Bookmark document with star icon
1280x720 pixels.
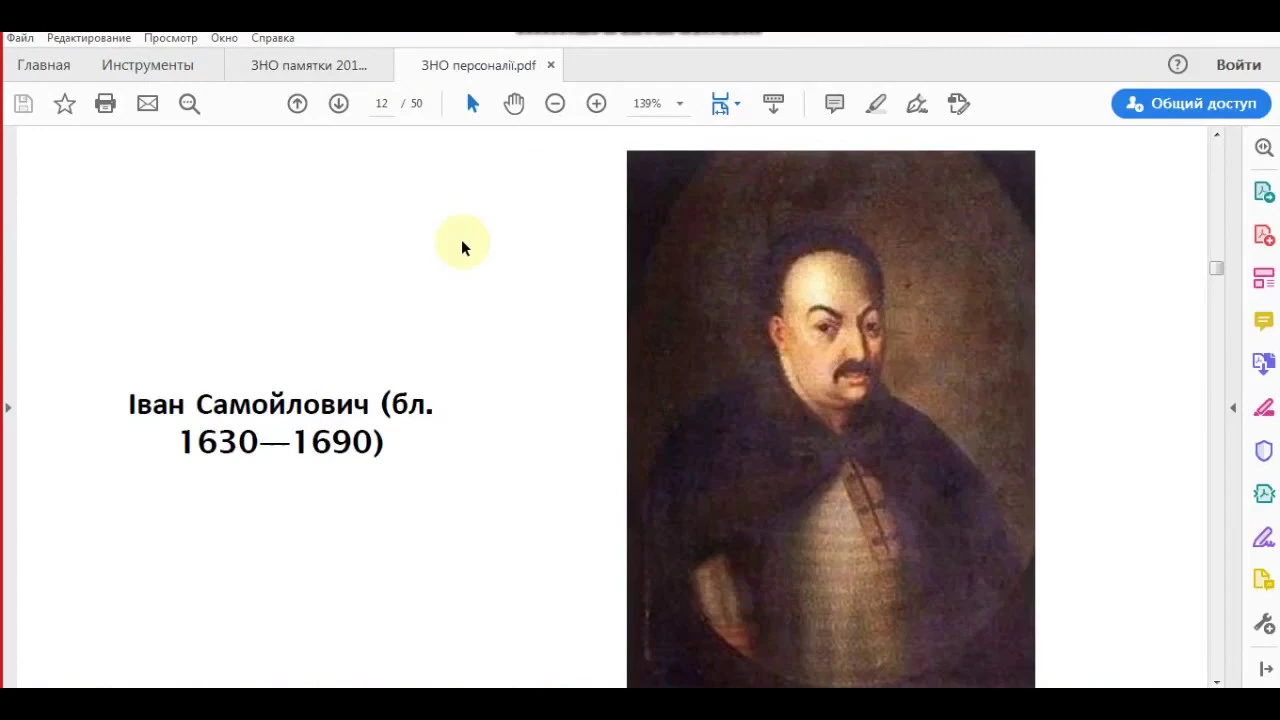[64, 103]
